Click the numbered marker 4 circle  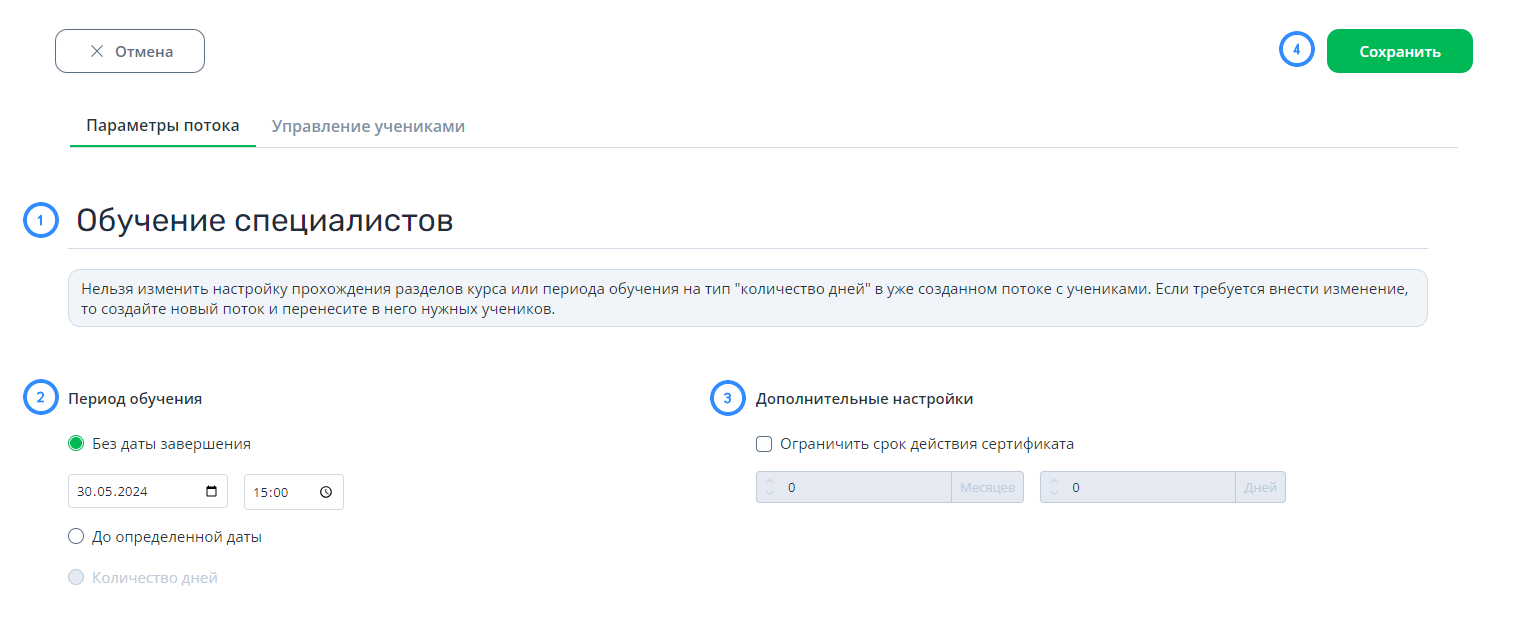click(1297, 50)
